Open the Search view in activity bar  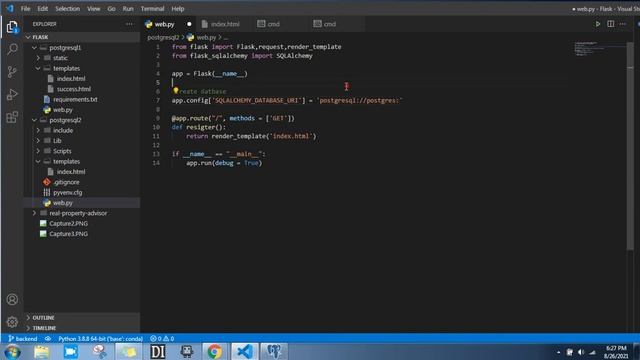[12, 49]
